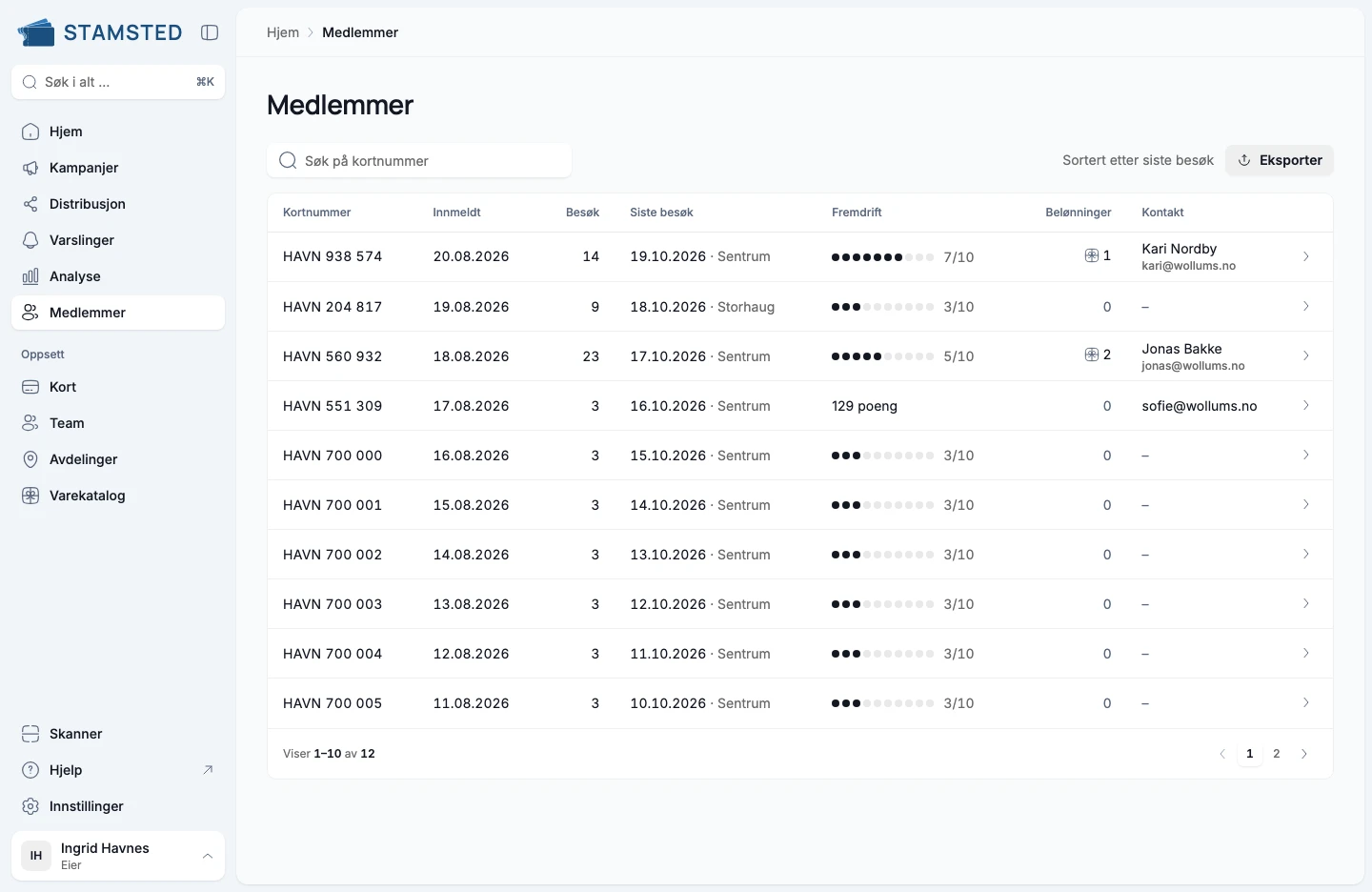Open row chevron for HAVN 560 932
1372x892 pixels.
pos(1306,355)
